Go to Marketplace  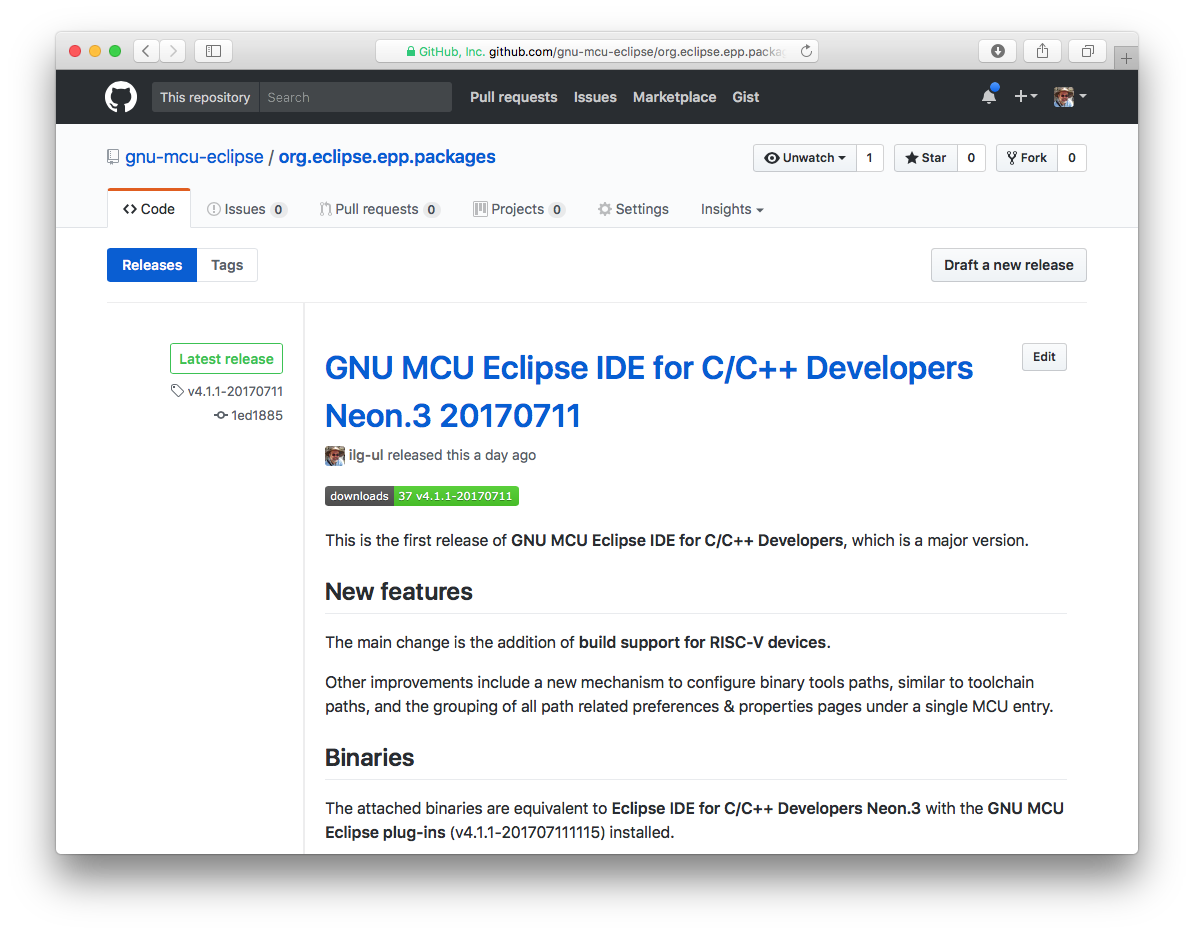(674, 97)
